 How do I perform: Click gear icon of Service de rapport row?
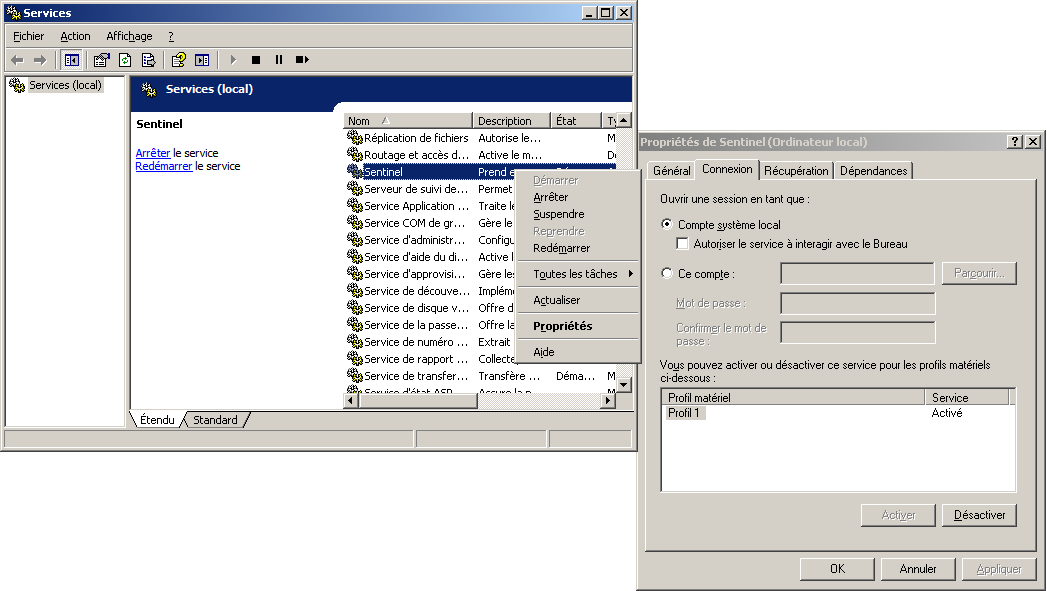[355, 359]
